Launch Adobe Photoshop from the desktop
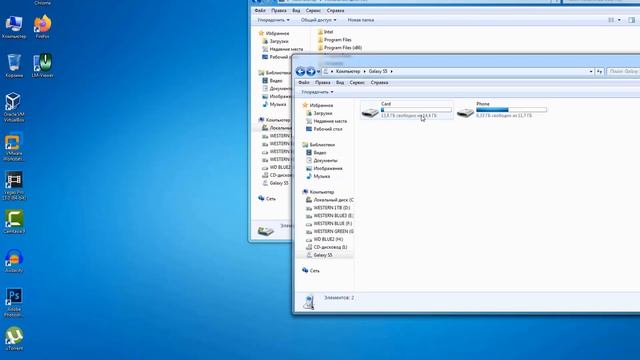This screenshot has height=360, width=640. pos(14,302)
